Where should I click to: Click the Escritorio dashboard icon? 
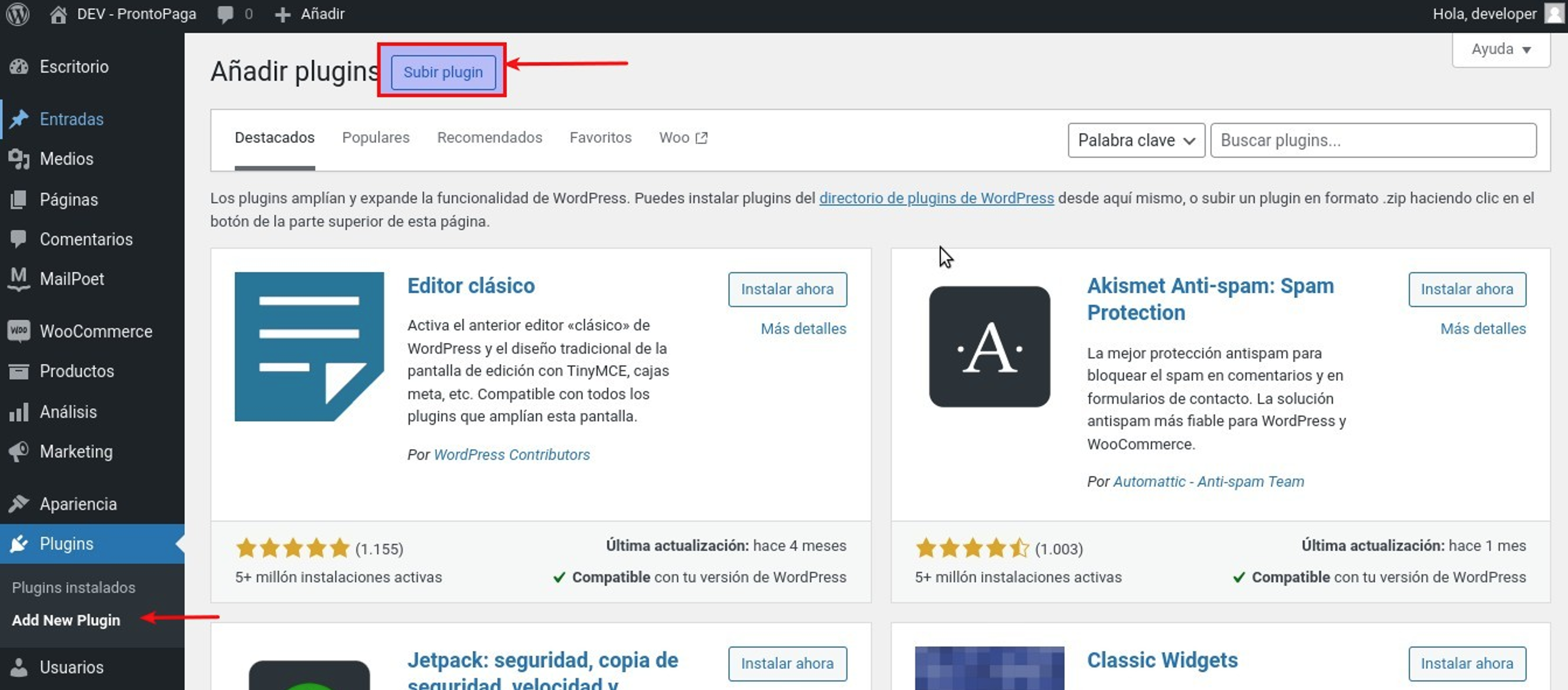[19, 66]
